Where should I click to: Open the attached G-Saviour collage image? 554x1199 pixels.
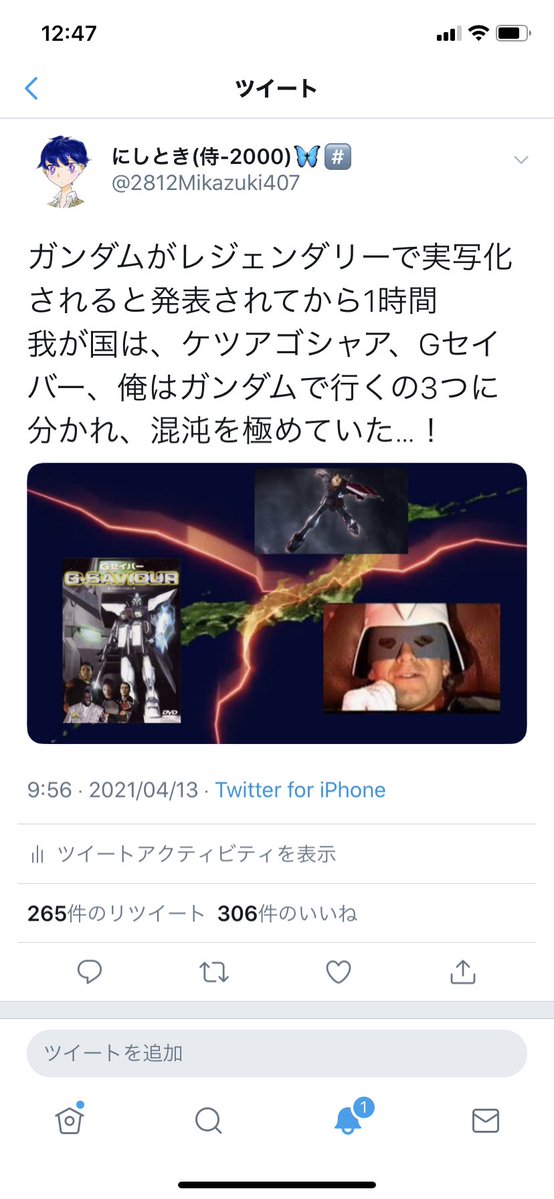pyautogui.click(x=277, y=603)
